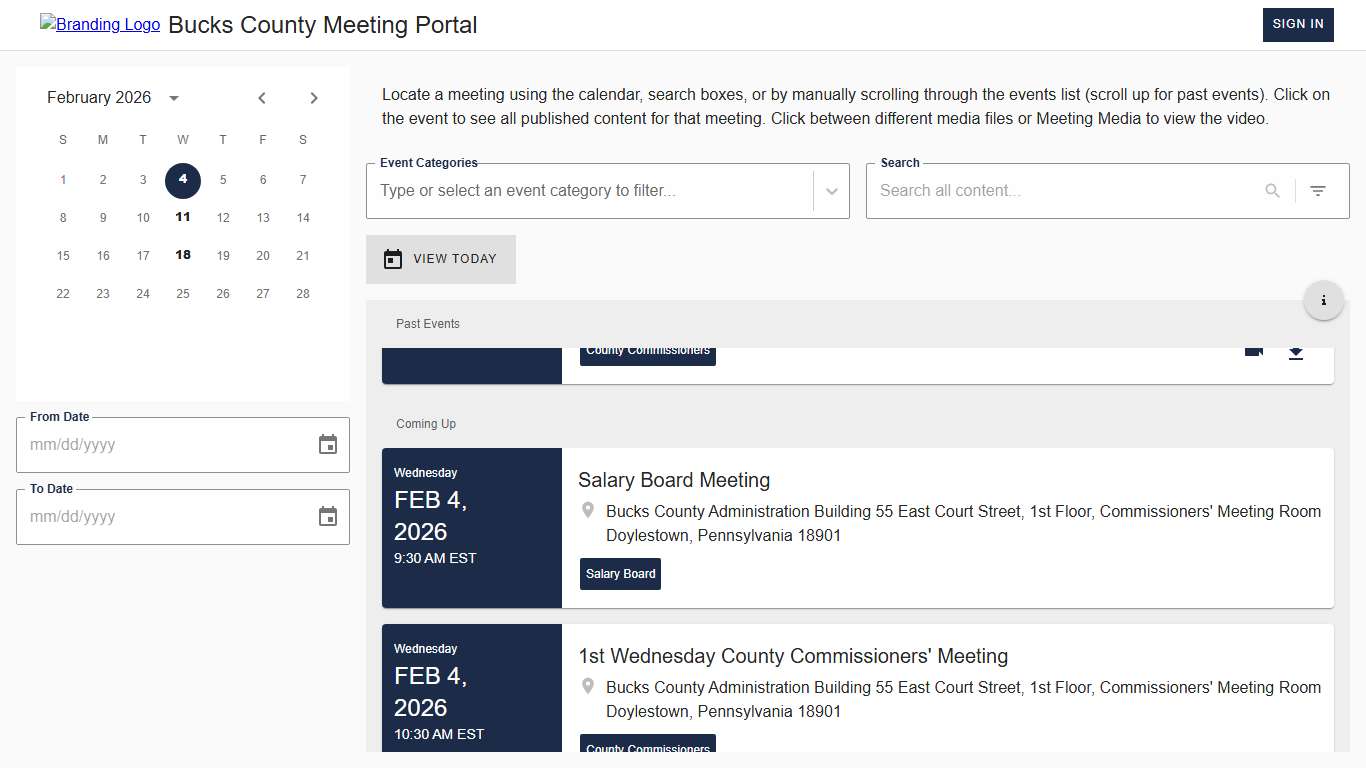Viewport: 1366px width, 768px height.
Task: Download the past meeting media
Action: coord(1296,351)
